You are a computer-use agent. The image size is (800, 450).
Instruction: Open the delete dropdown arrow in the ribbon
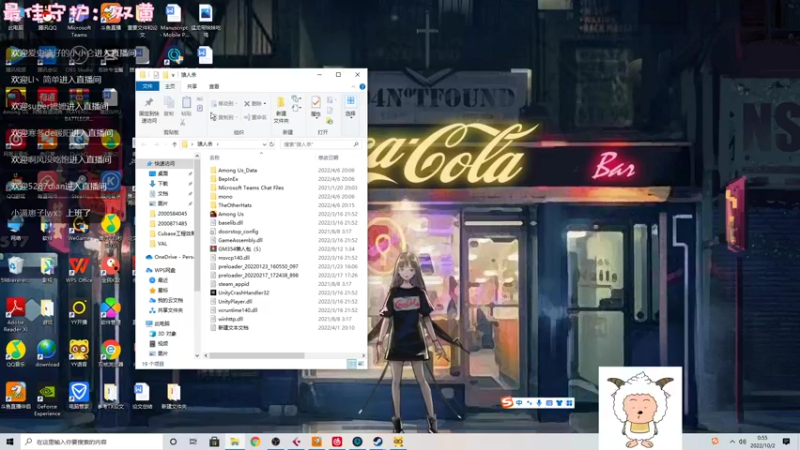(265, 104)
